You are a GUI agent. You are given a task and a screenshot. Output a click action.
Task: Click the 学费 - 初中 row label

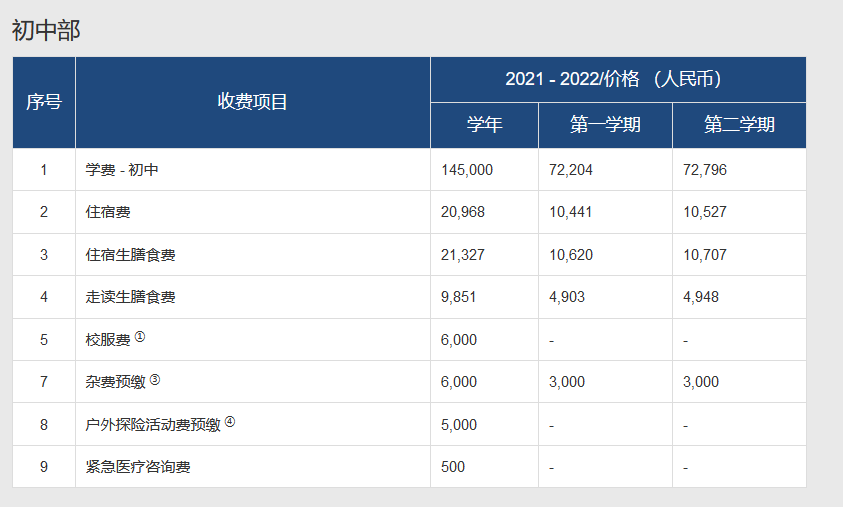[x=123, y=170]
